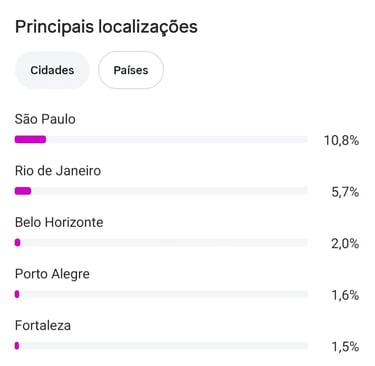Click the 2,0% percentage value

(345, 244)
